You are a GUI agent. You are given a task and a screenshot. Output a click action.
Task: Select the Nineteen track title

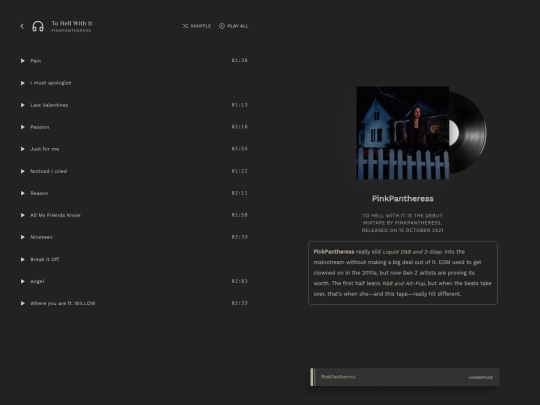[41, 237]
